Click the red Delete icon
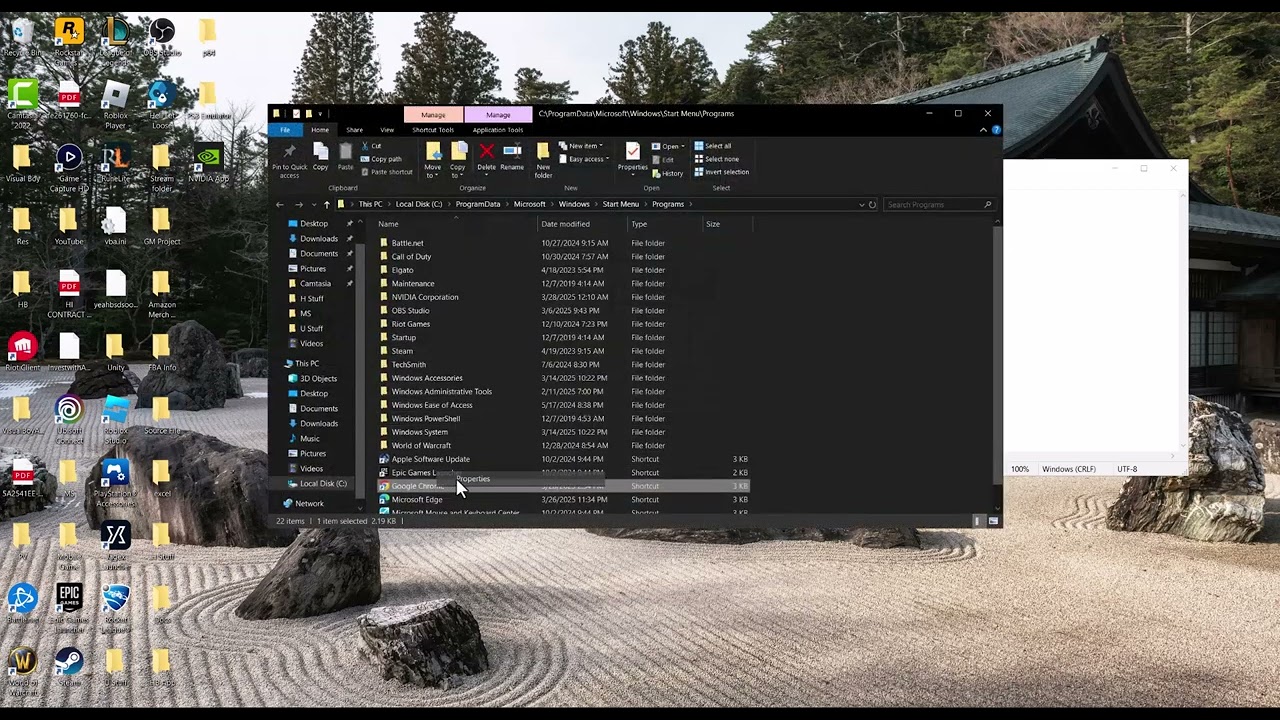The width and height of the screenshot is (1280, 720). point(486,152)
